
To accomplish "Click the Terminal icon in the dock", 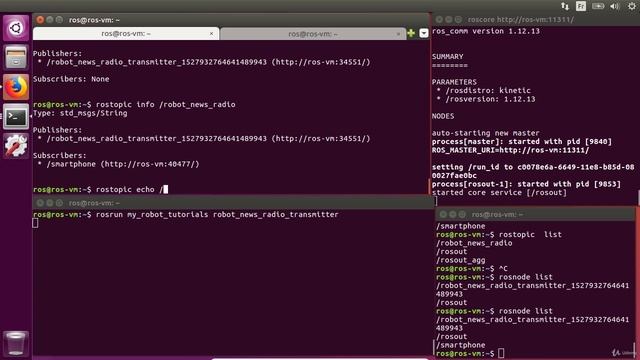I will 16,117.
